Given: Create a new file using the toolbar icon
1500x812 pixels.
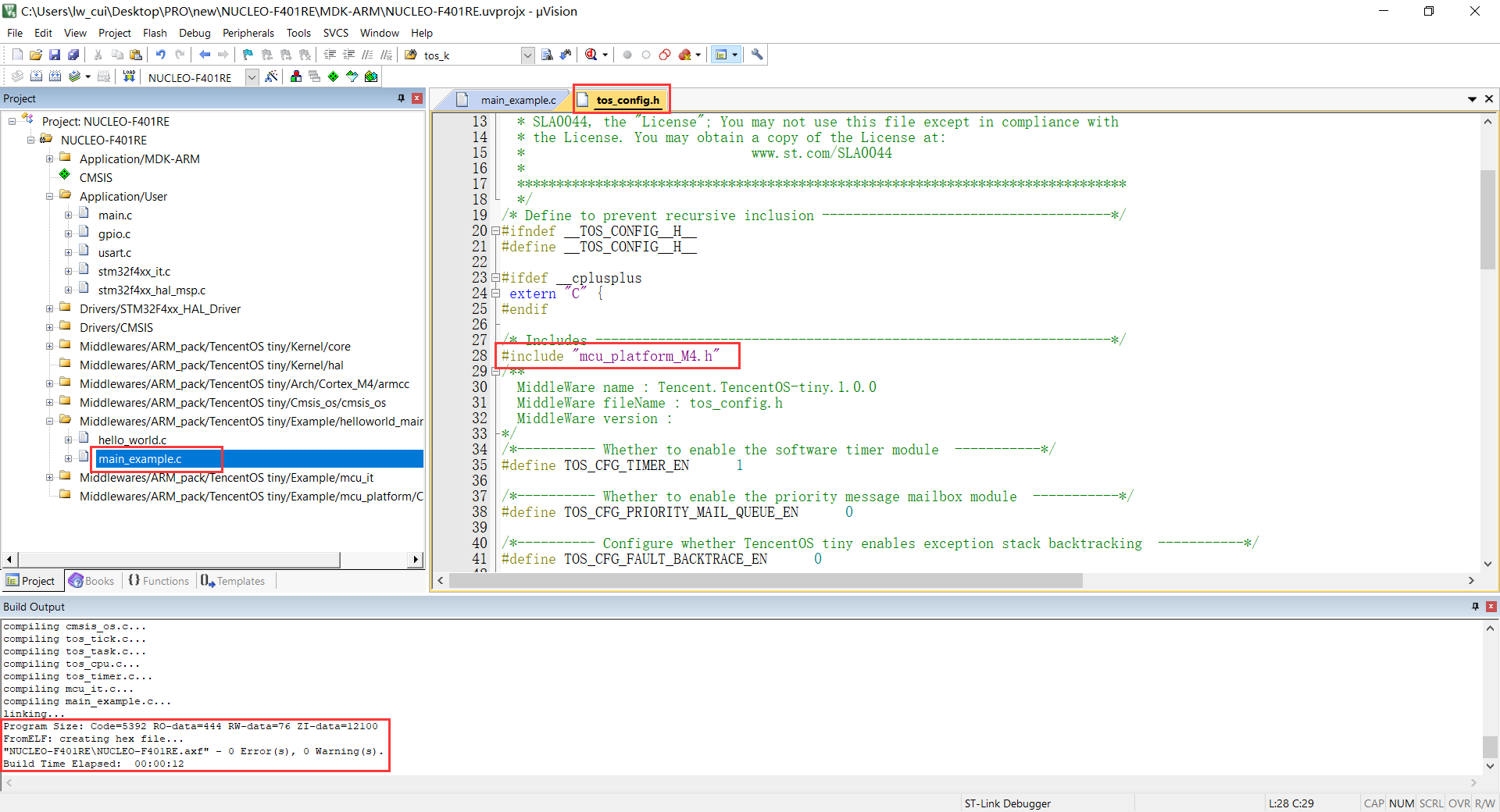Looking at the screenshot, I should pos(17,55).
